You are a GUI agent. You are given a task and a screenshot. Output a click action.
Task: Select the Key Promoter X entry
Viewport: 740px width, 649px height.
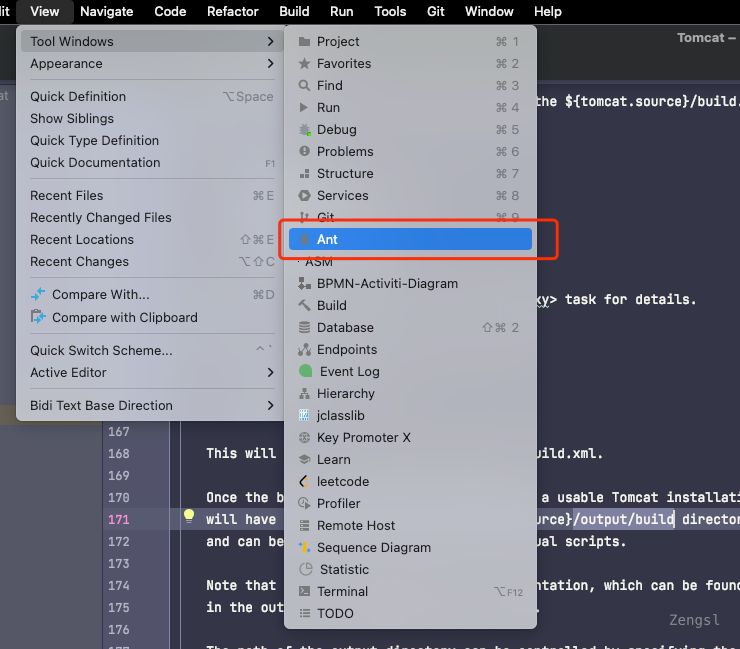[x=363, y=438]
